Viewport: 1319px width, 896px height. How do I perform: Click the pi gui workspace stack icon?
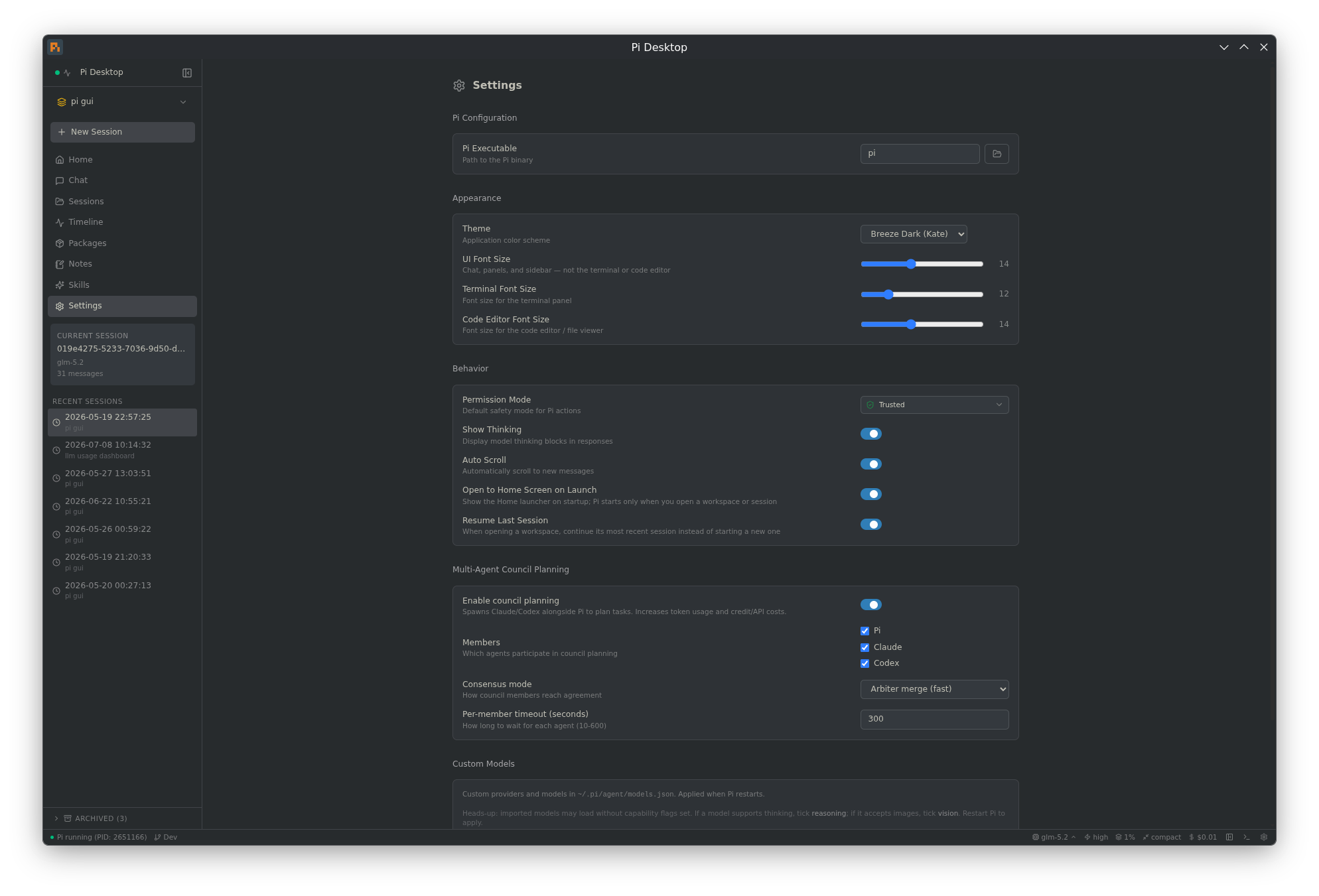[x=62, y=102]
